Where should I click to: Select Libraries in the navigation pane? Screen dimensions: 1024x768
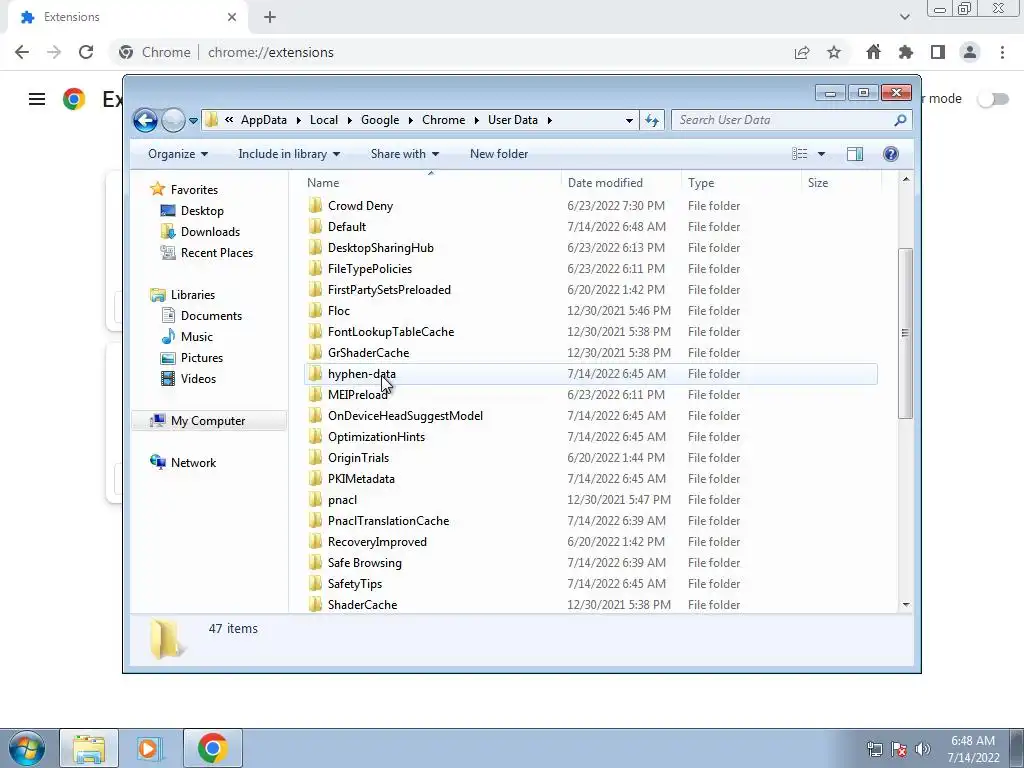pyautogui.click(x=193, y=295)
